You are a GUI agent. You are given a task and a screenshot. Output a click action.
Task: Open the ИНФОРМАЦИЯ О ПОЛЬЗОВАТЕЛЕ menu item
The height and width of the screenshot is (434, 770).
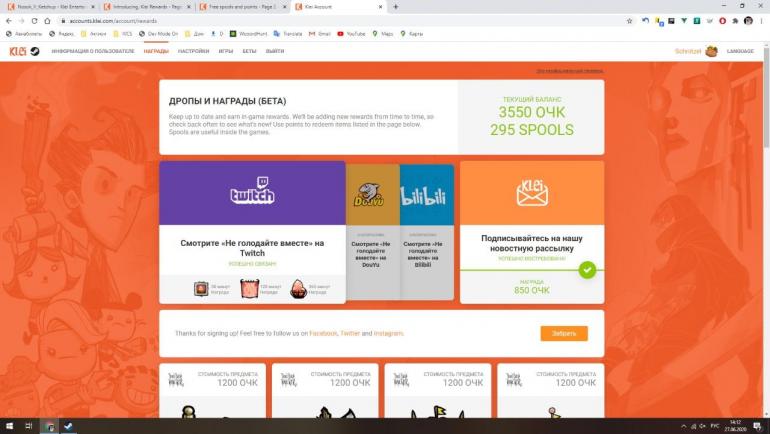coord(93,51)
